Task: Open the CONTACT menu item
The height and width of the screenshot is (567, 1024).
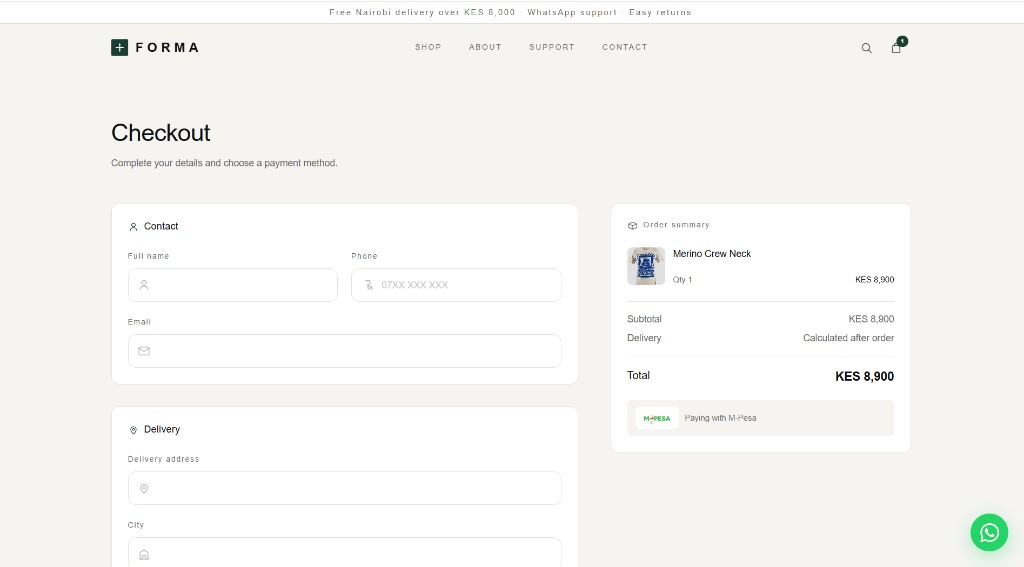Action: tap(625, 47)
